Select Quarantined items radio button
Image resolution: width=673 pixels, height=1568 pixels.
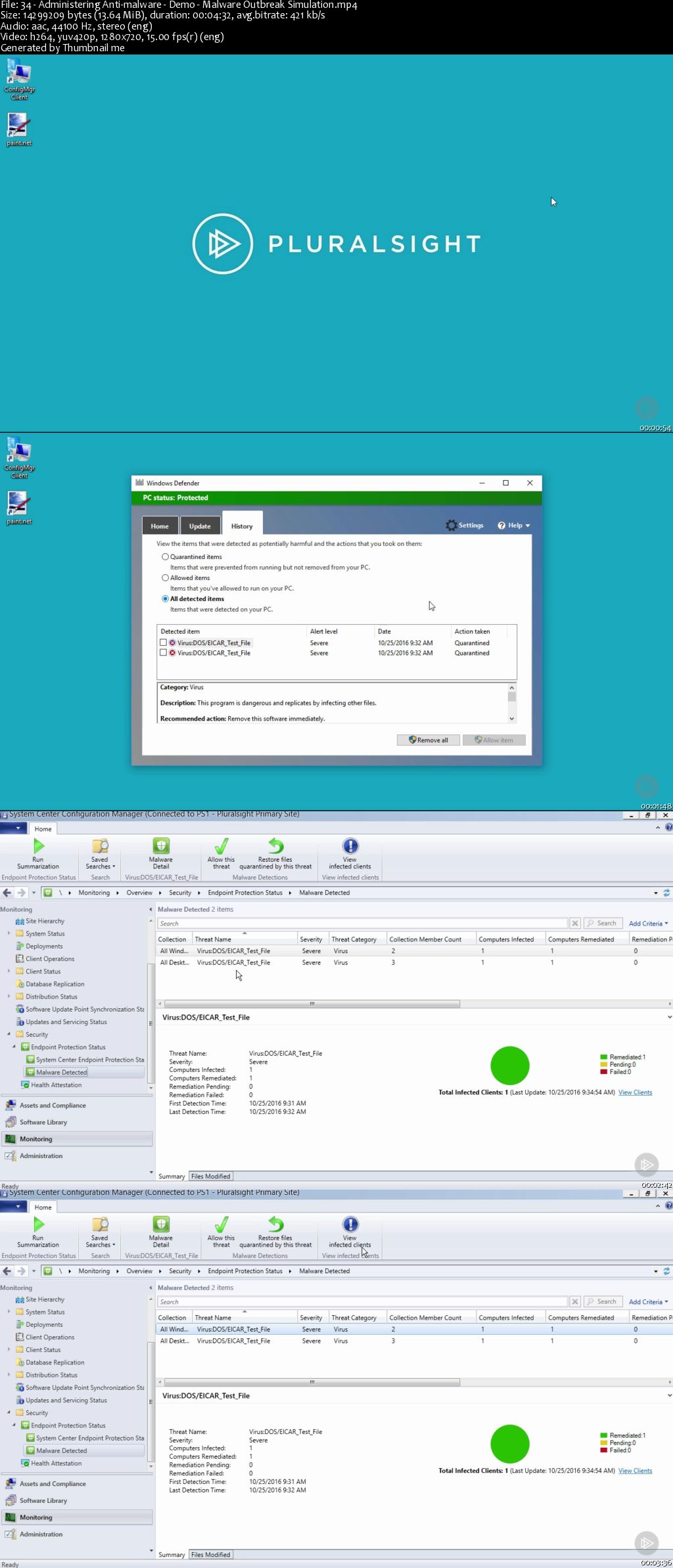(x=165, y=556)
